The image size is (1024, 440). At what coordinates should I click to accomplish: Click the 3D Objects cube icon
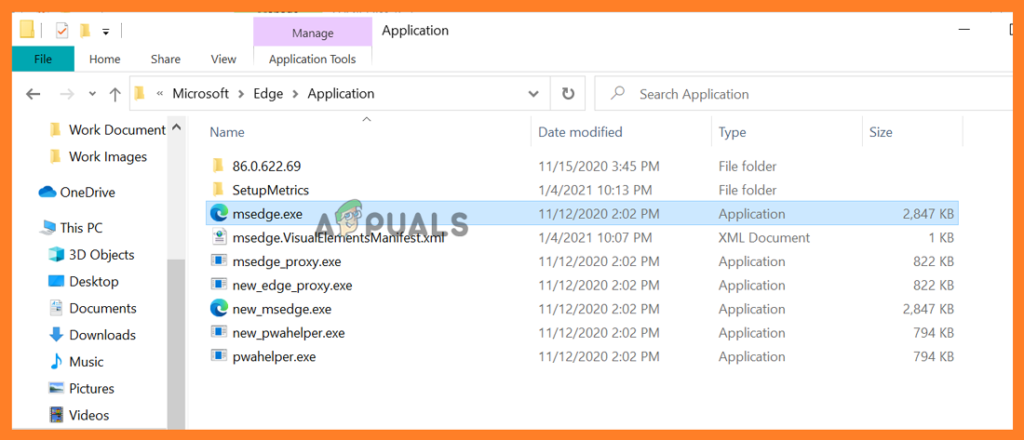pos(56,255)
